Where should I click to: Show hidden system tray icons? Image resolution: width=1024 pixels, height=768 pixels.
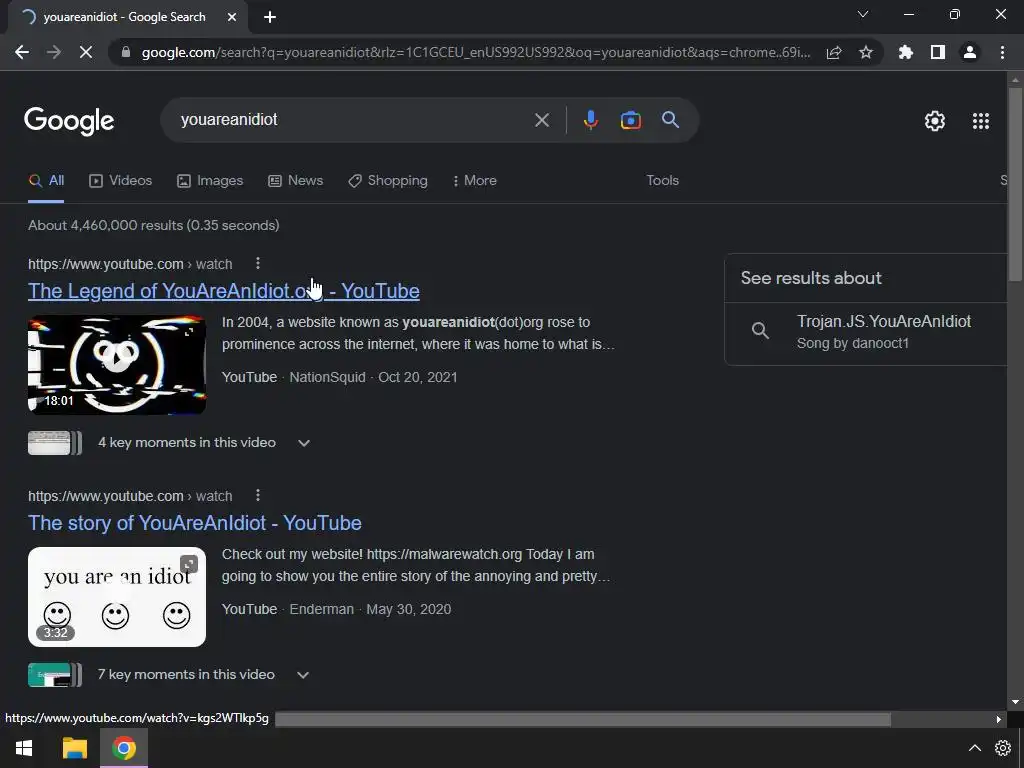[x=974, y=748]
